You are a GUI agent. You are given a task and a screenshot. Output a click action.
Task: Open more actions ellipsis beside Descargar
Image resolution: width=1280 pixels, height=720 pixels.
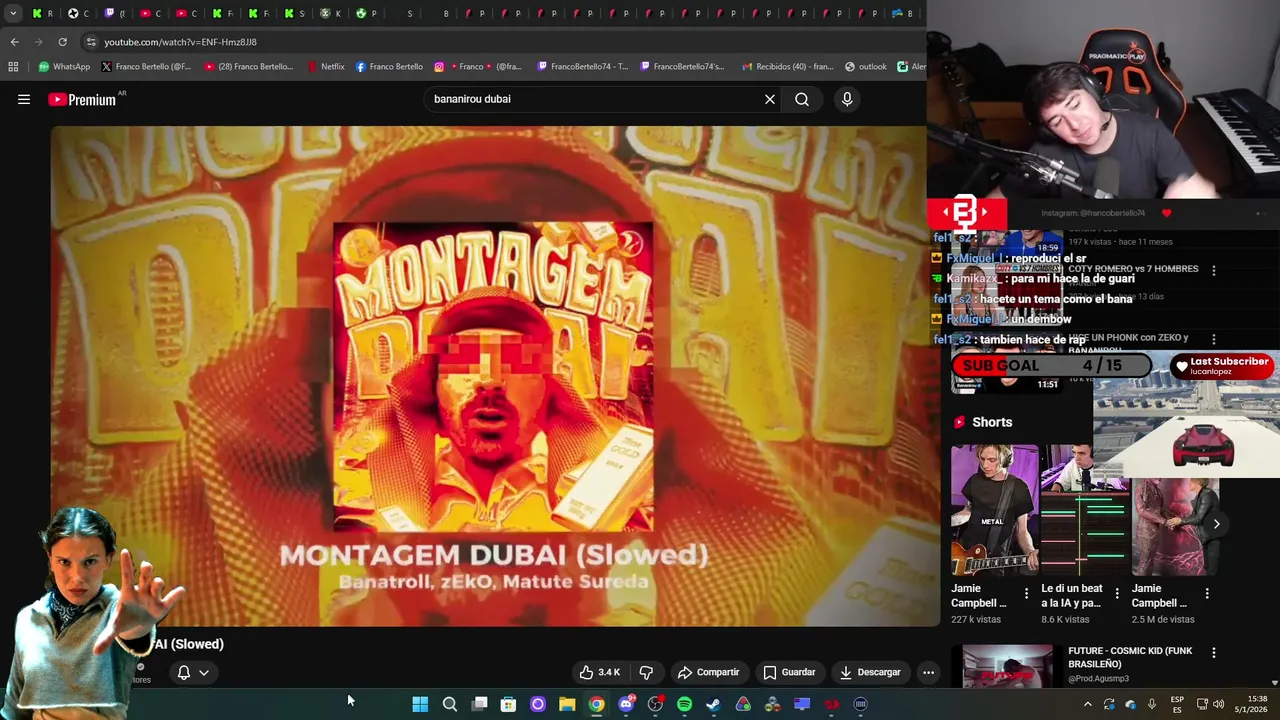[928, 672]
